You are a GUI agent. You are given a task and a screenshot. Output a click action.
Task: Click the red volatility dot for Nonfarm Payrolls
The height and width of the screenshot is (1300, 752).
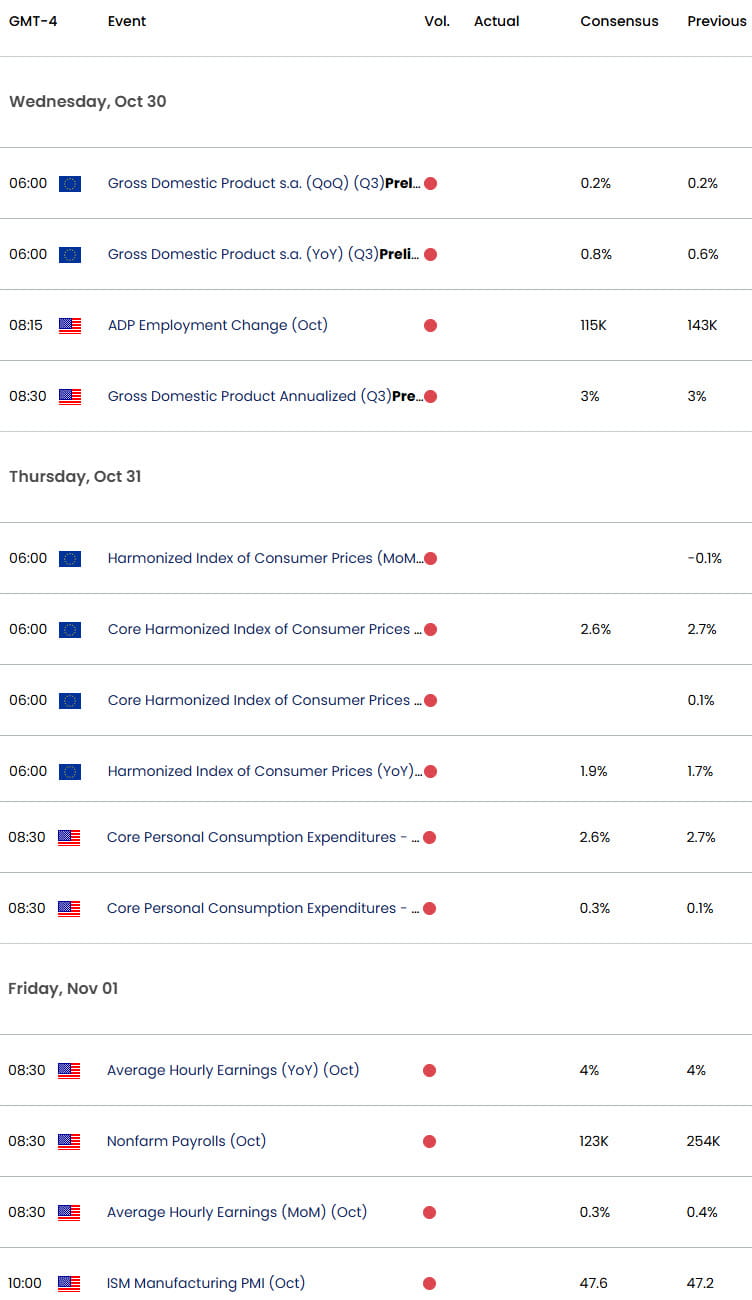coord(429,1141)
